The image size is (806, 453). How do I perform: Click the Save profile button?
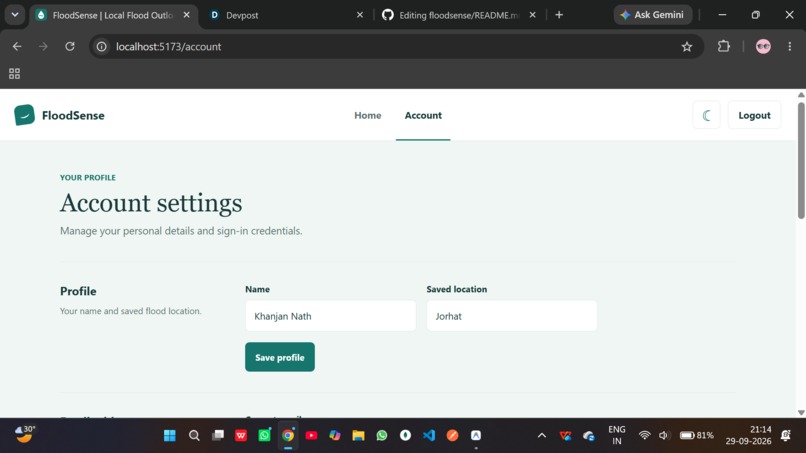(x=280, y=357)
